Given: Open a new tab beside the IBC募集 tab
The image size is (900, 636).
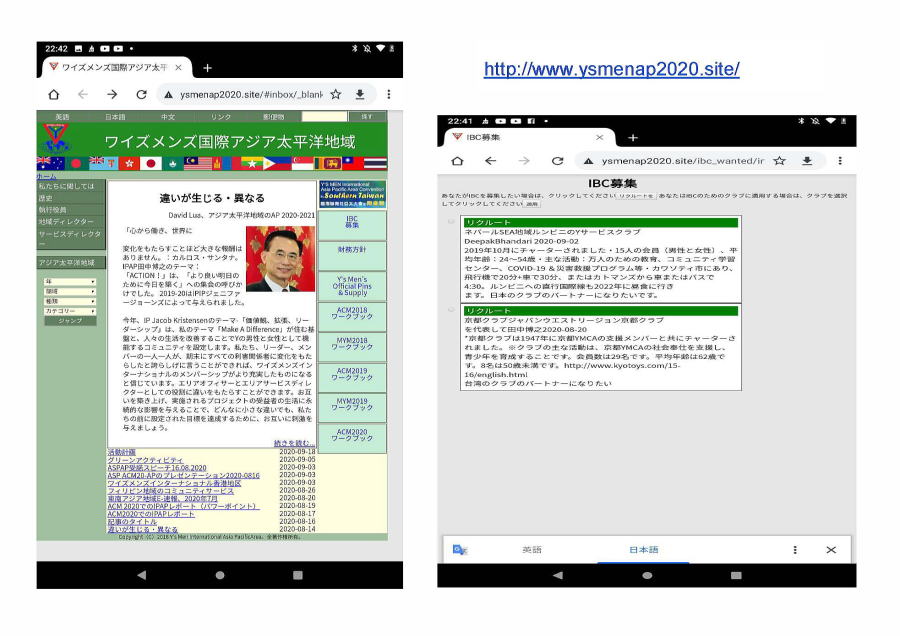Looking at the screenshot, I should click(633, 137).
